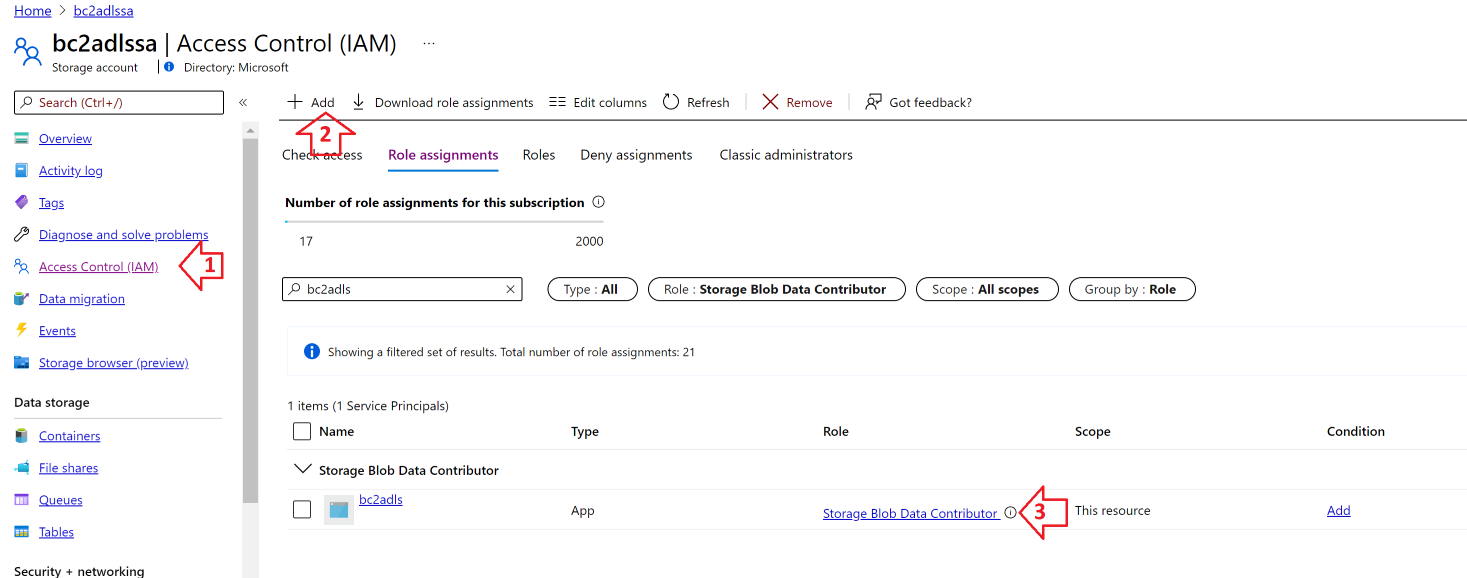Open the Type : All filter
Image resolution: width=1467 pixels, height=578 pixels.
tap(591, 289)
